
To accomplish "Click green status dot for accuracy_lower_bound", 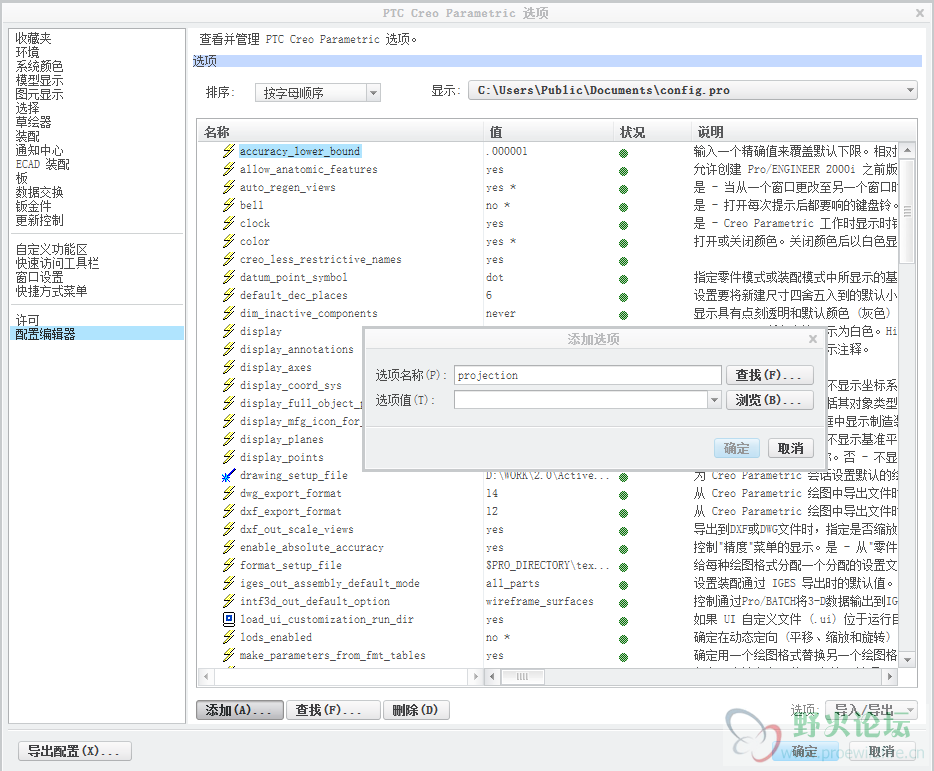I will point(624,153).
